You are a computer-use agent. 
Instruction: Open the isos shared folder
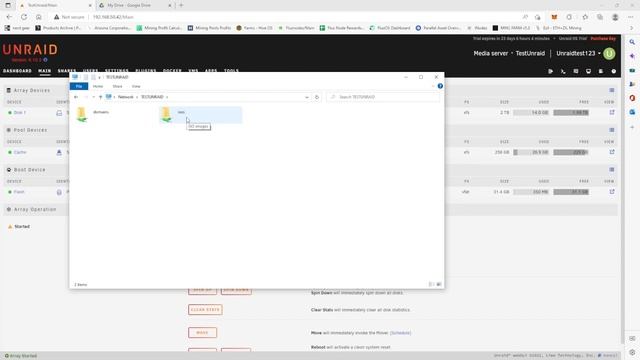pyautogui.click(x=200, y=114)
